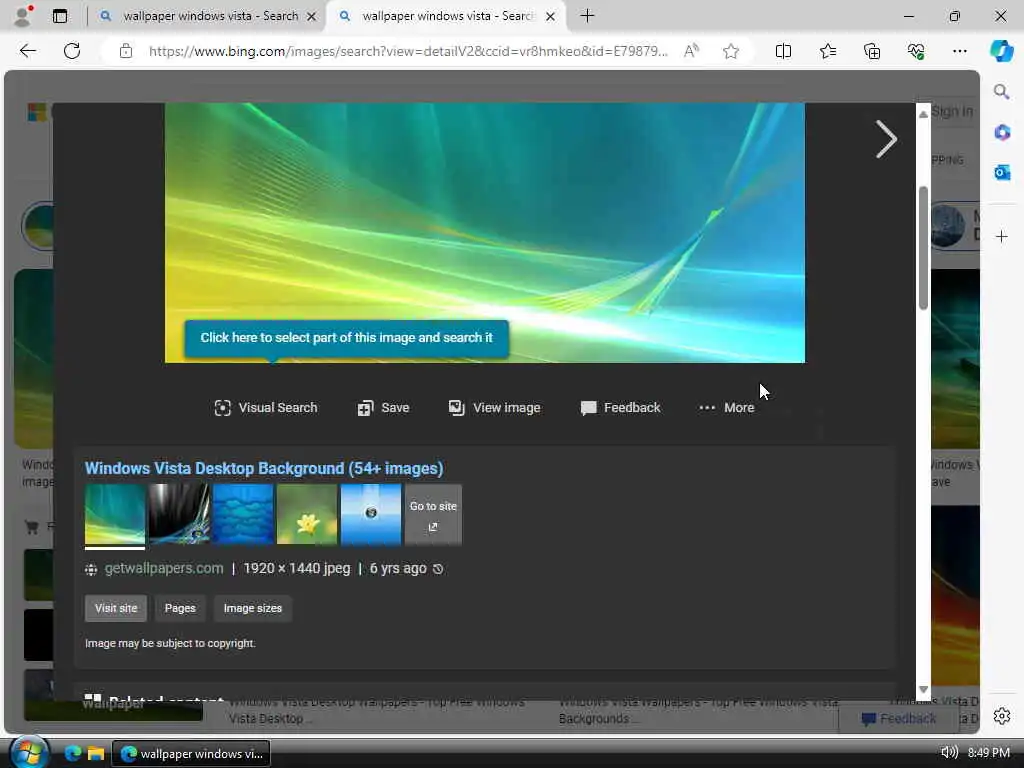Open Windows Vista Desktop Background title link
Viewport: 1024px width, 768px height.
pyautogui.click(x=264, y=468)
